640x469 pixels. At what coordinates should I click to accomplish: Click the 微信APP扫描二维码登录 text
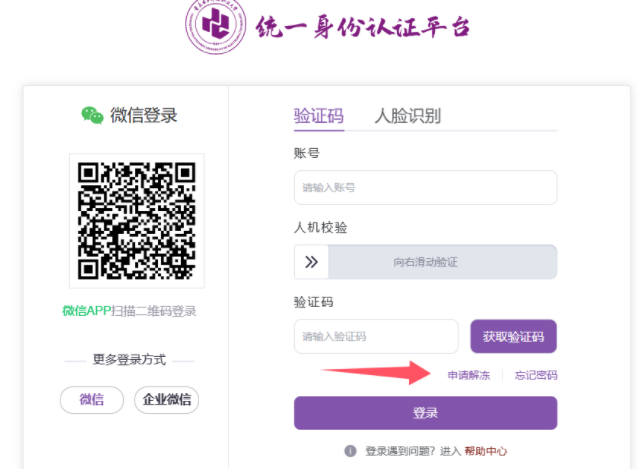(x=129, y=311)
